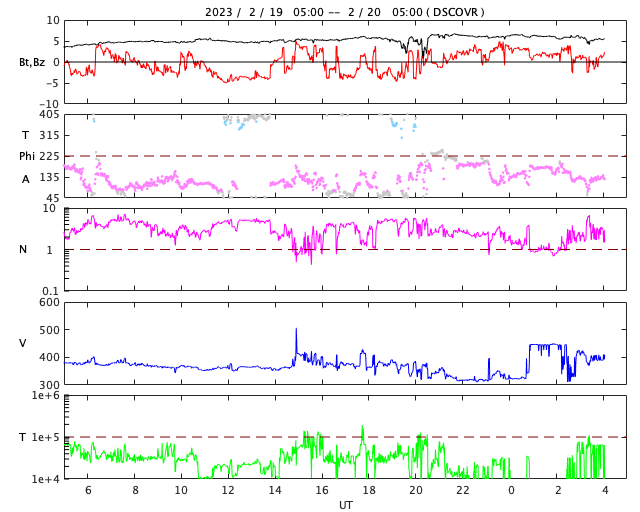
Task: Click the 14 hour tick on UT axis
Action: pos(275,490)
